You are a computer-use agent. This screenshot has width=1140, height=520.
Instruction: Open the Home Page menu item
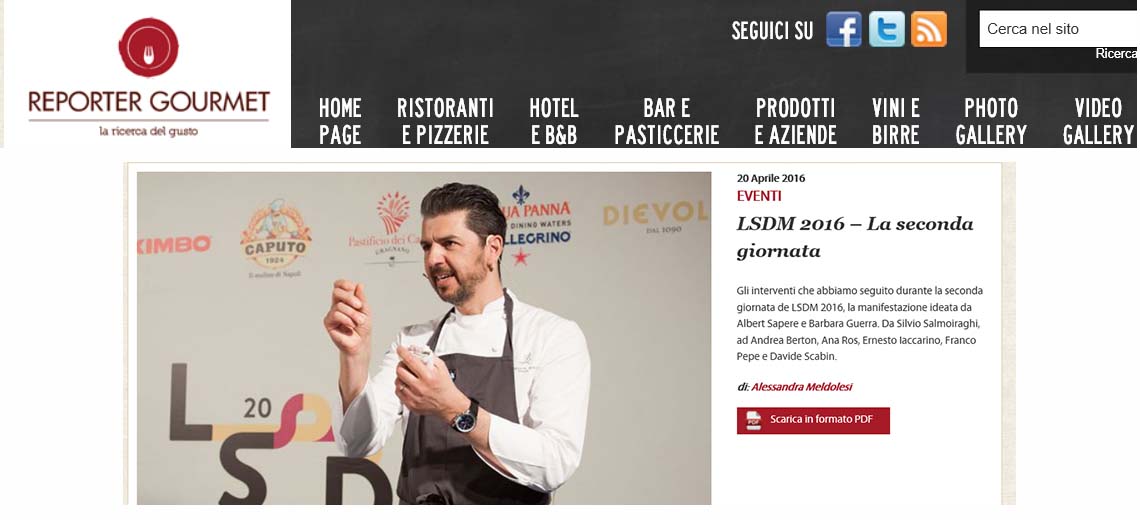click(340, 121)
